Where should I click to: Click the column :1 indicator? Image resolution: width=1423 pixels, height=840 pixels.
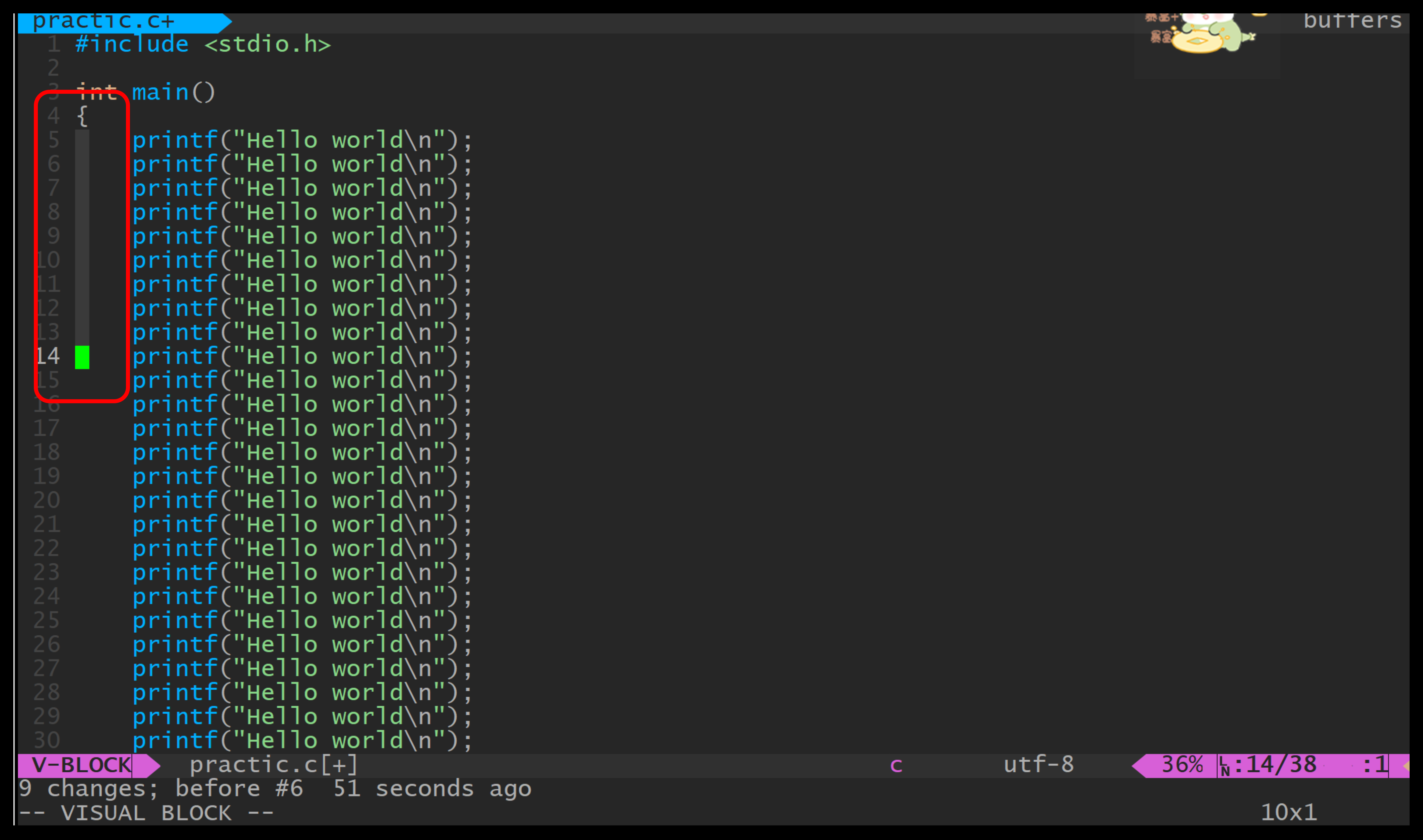click(1375, 765)
